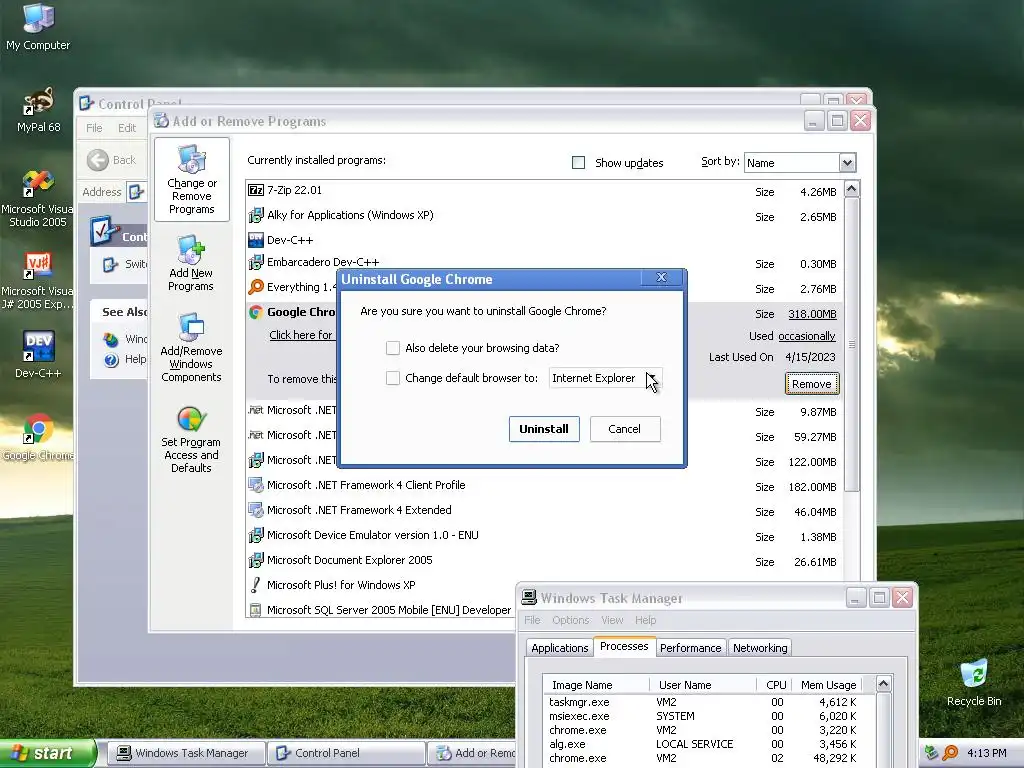Follow the Click here for support link
This screenshot has width=1024, height=768.
[x=302, y=335]
